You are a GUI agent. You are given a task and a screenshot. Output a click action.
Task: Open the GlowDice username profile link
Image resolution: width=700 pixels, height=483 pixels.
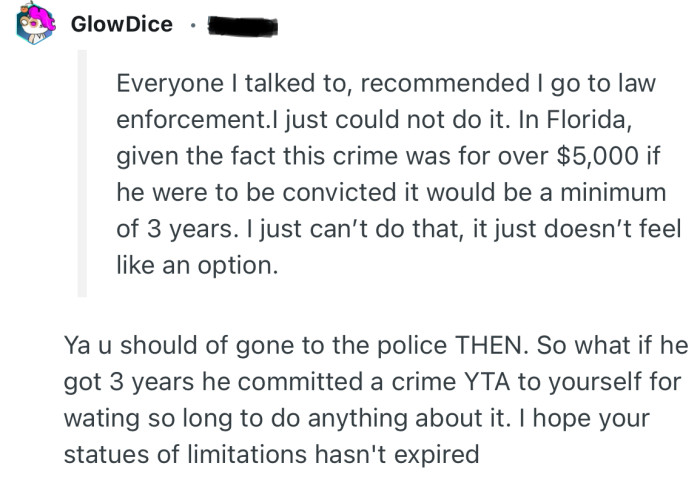pyautogui.click(x=122, y=25)
